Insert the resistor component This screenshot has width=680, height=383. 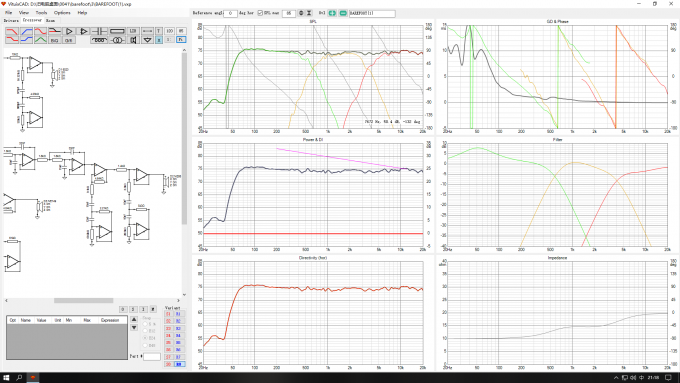pyautogui.click(x=117, y=31)
